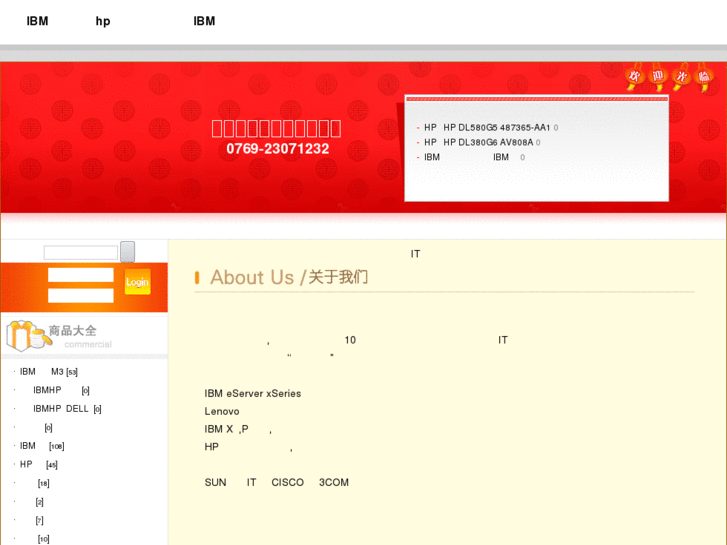Viewport: 727px width, 545px height.
Task: Open the HP [45] category
Action: point(38,464)
